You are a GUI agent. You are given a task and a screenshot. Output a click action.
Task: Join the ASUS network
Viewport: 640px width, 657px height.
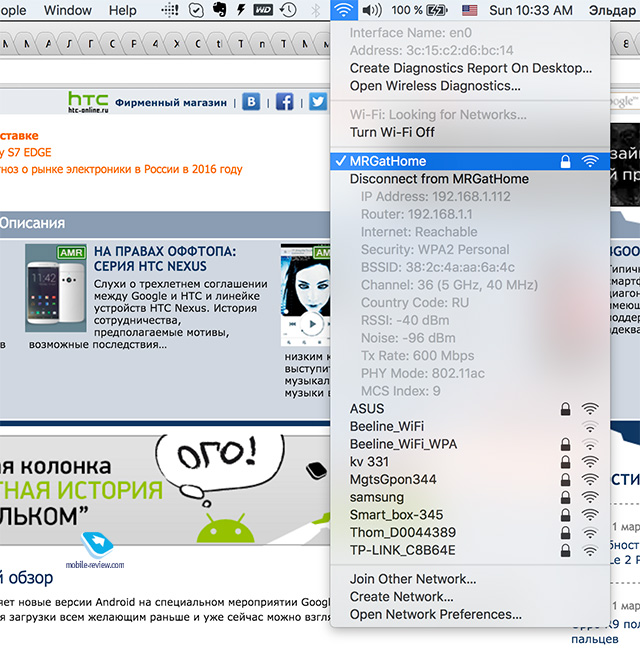[470, 409]
